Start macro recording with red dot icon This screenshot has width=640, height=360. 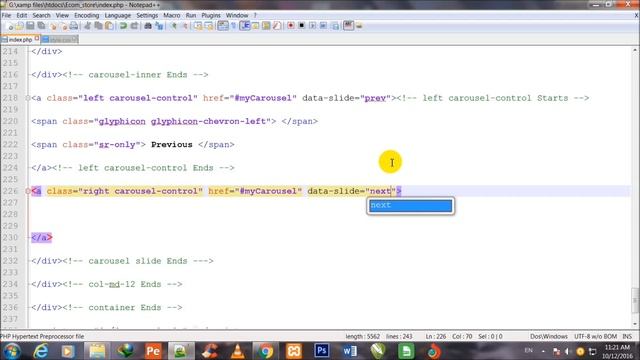pyautogui.click(x=291, y=26)
